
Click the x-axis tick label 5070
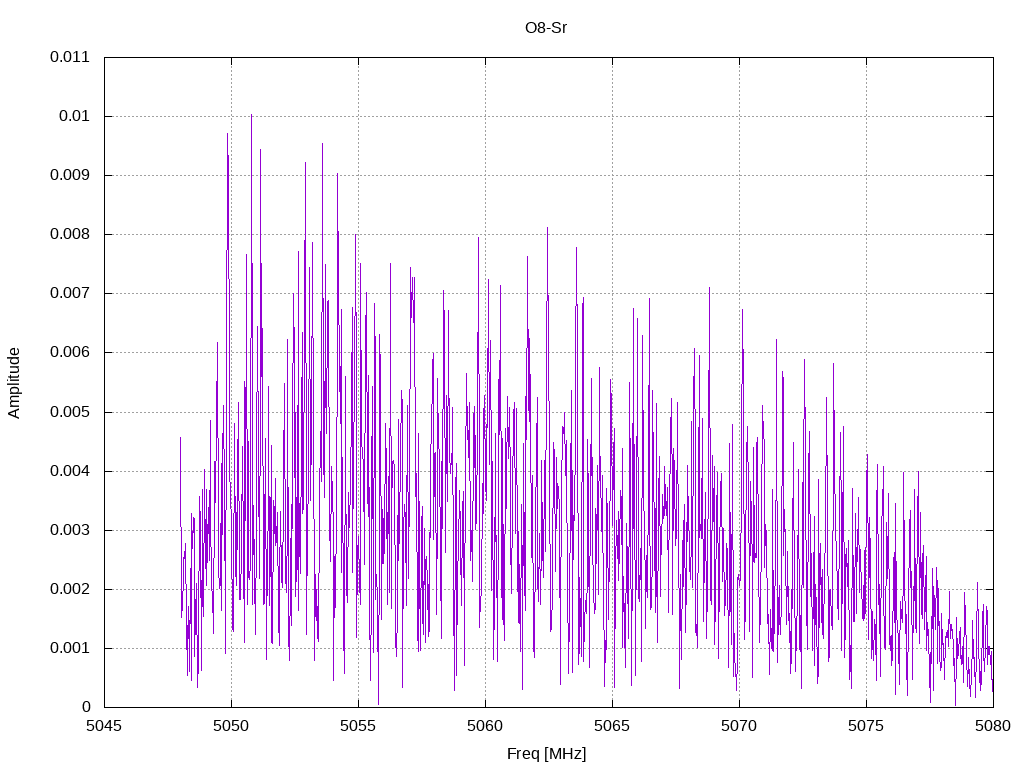pyautogui.click(x=739, y=726)
